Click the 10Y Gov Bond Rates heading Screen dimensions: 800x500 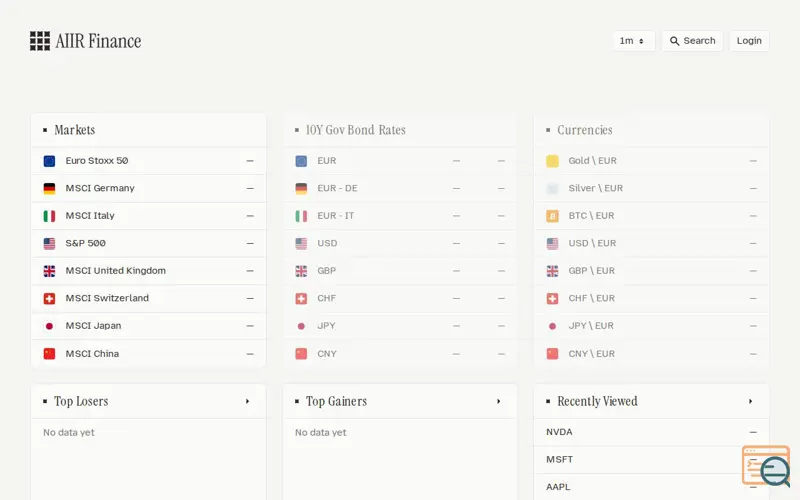click(356, 130)
